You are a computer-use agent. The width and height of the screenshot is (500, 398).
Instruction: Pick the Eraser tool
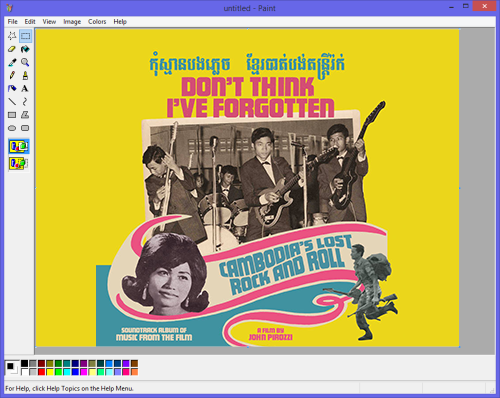pyautogui.click(x=12, y=49)
